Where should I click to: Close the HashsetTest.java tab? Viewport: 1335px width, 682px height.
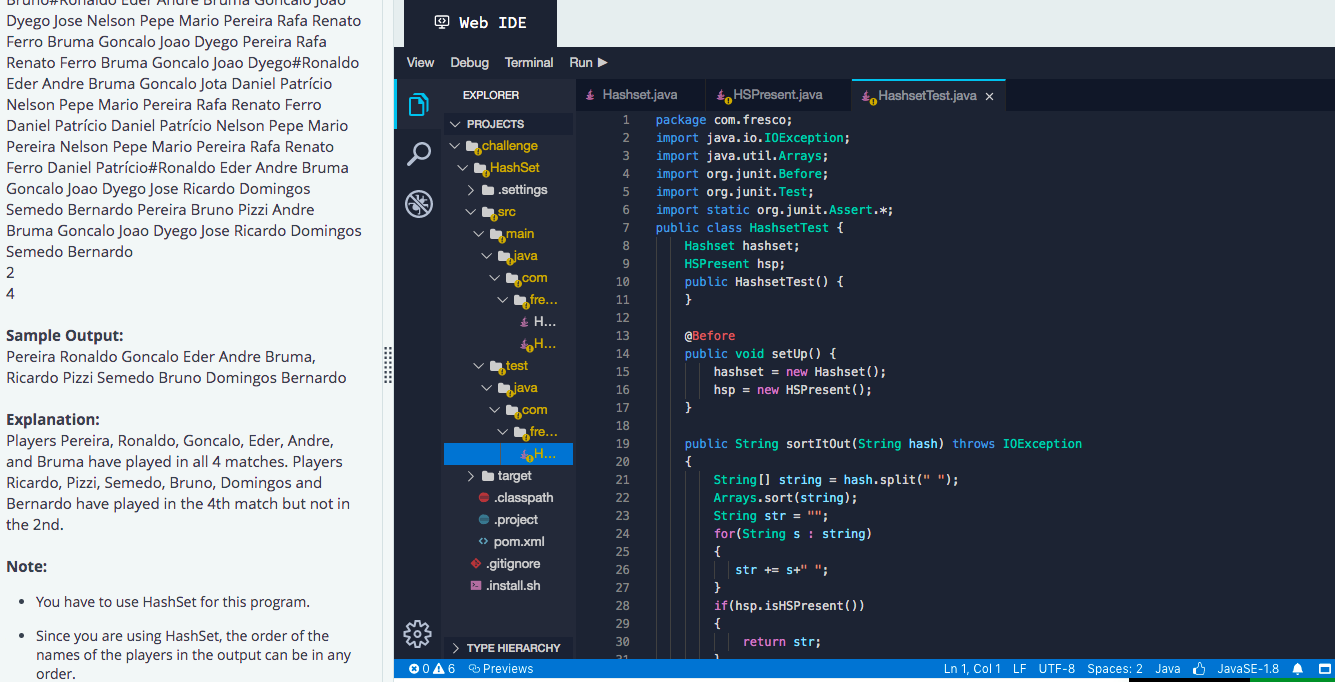point(989,93)
